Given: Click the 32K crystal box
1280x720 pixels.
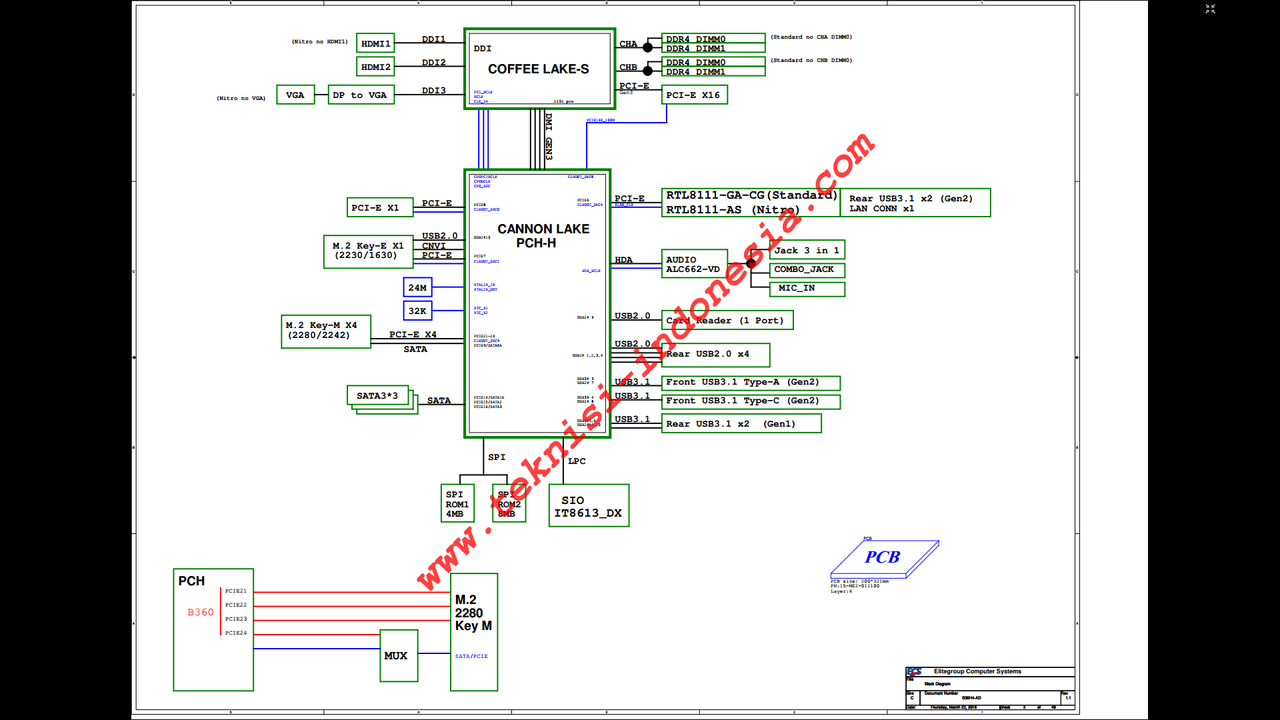Looking at the screenshot, I should coord(417,311).
